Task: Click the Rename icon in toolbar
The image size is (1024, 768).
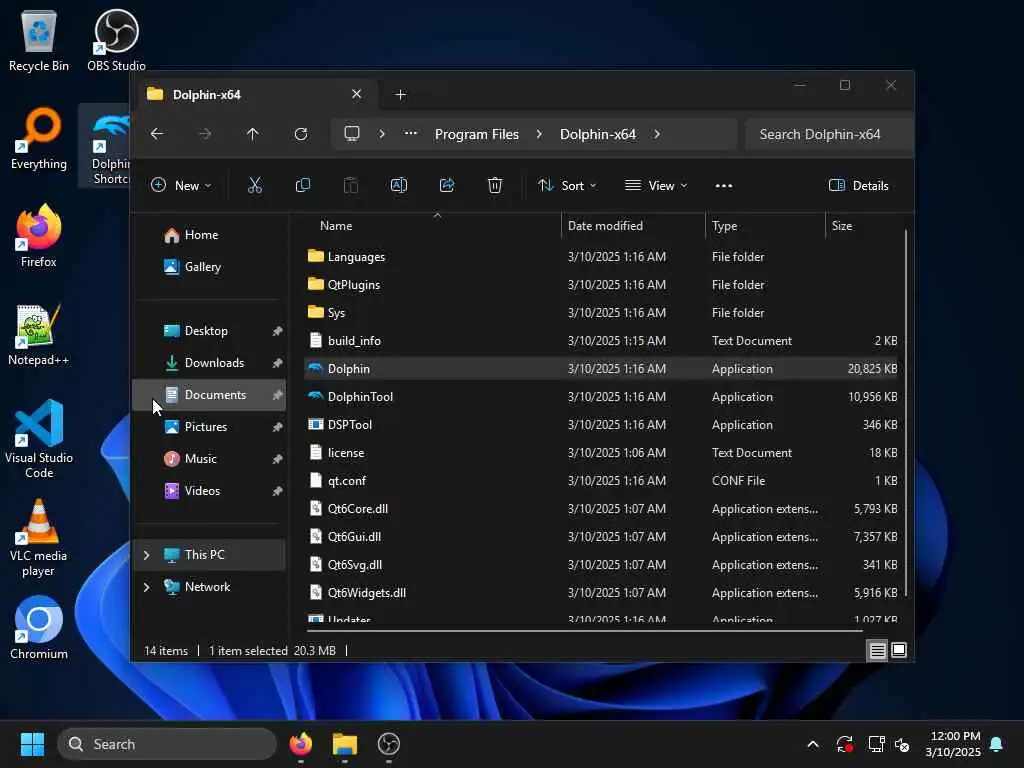Action: click(398, 185)
